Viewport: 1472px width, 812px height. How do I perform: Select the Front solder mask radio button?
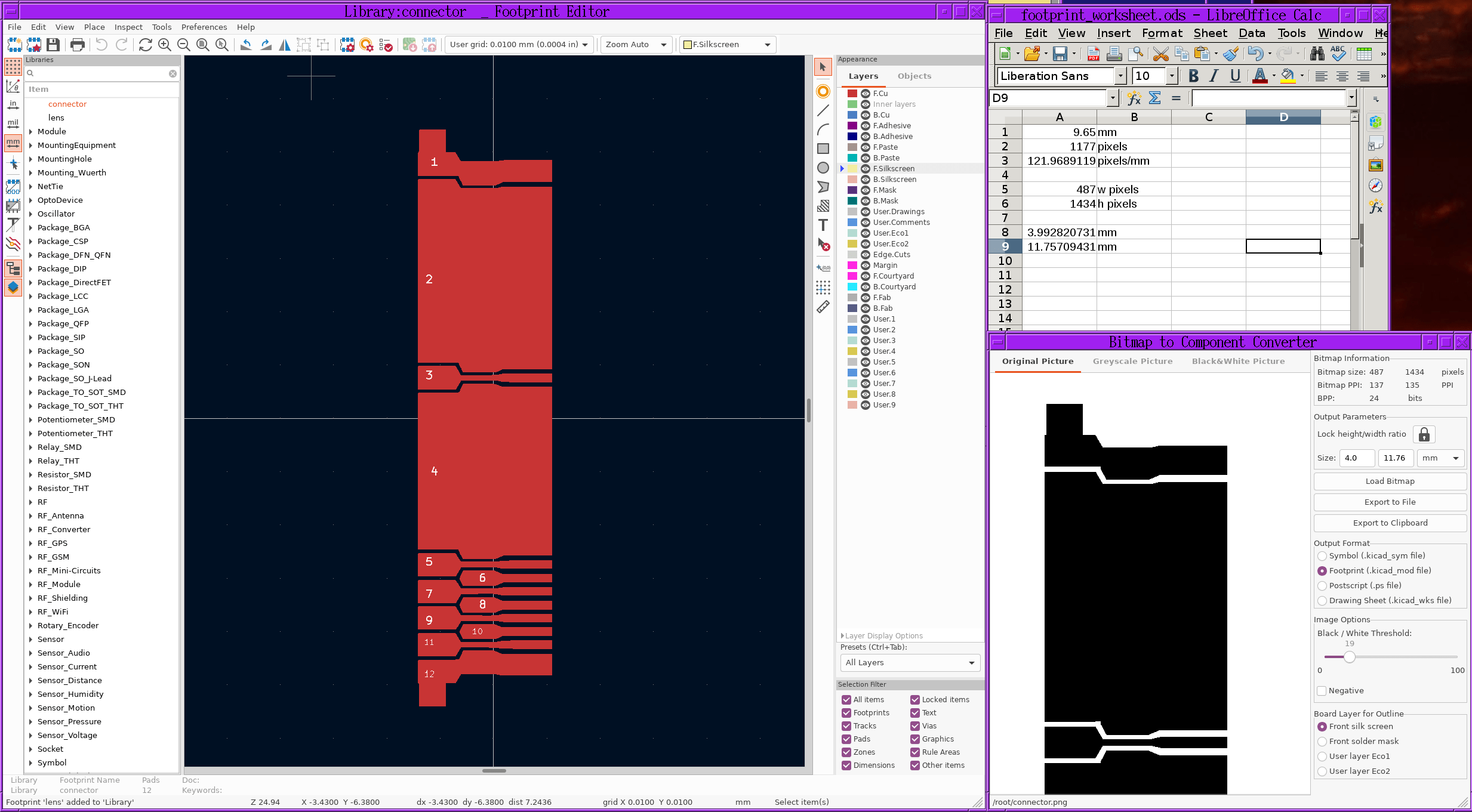click(x=1322, y=741)
